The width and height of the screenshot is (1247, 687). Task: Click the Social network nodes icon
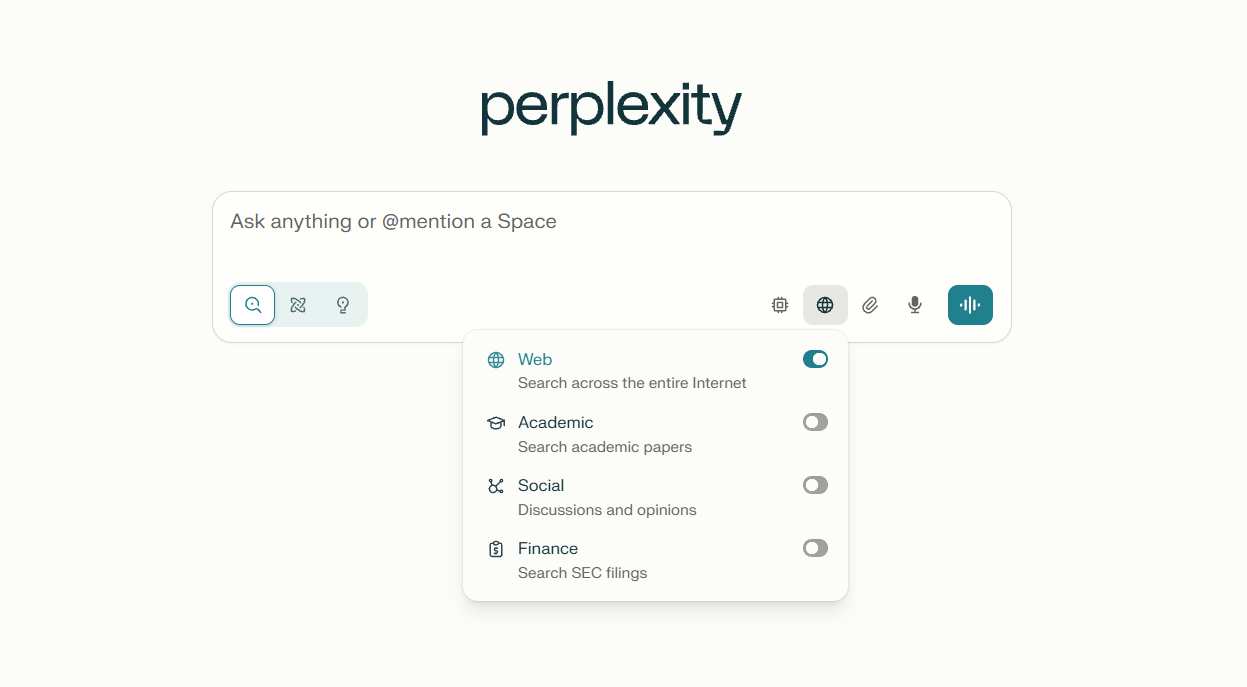pyautogui.click(x=496, y=486)
